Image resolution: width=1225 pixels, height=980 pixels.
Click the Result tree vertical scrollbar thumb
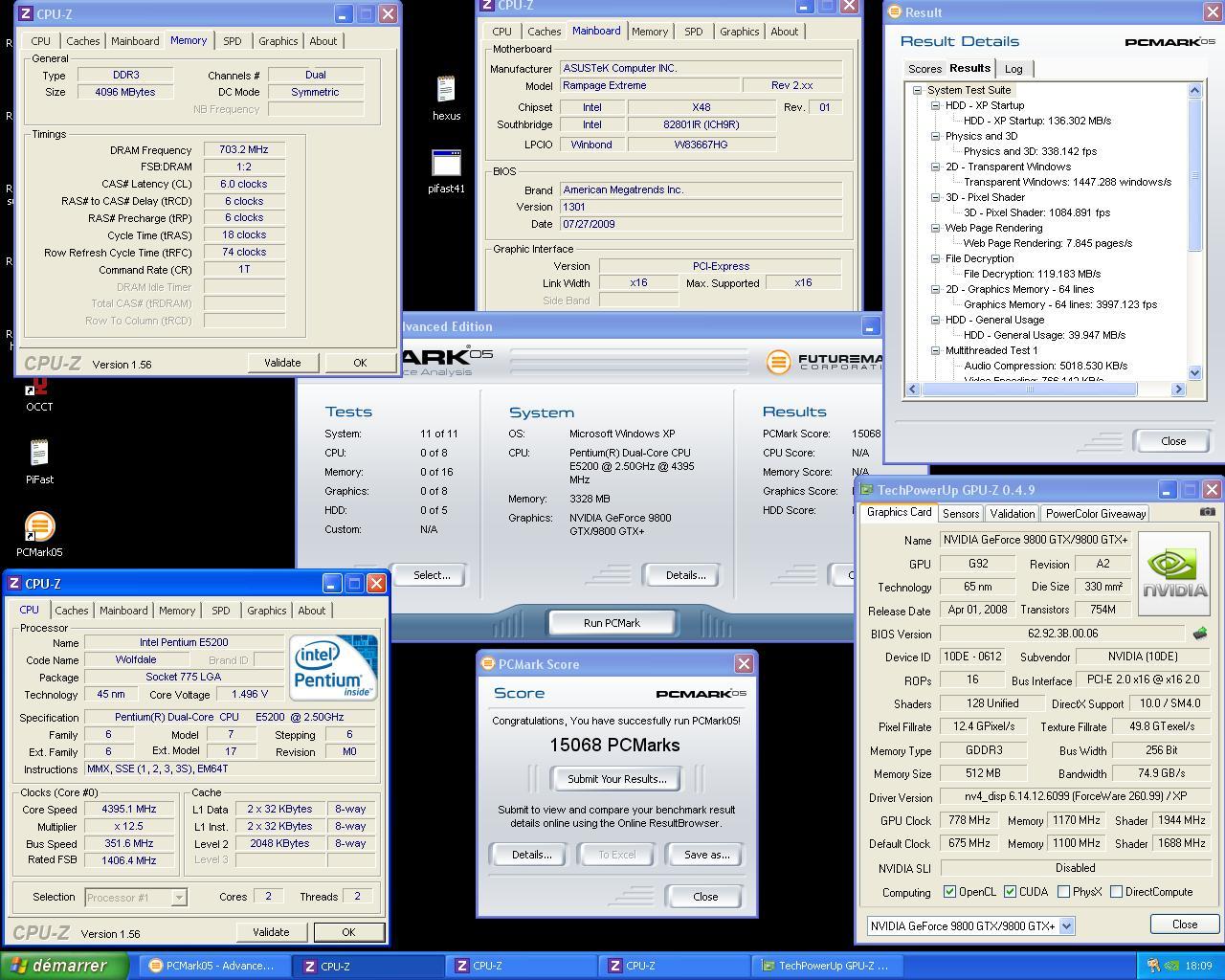point(1194,175)
